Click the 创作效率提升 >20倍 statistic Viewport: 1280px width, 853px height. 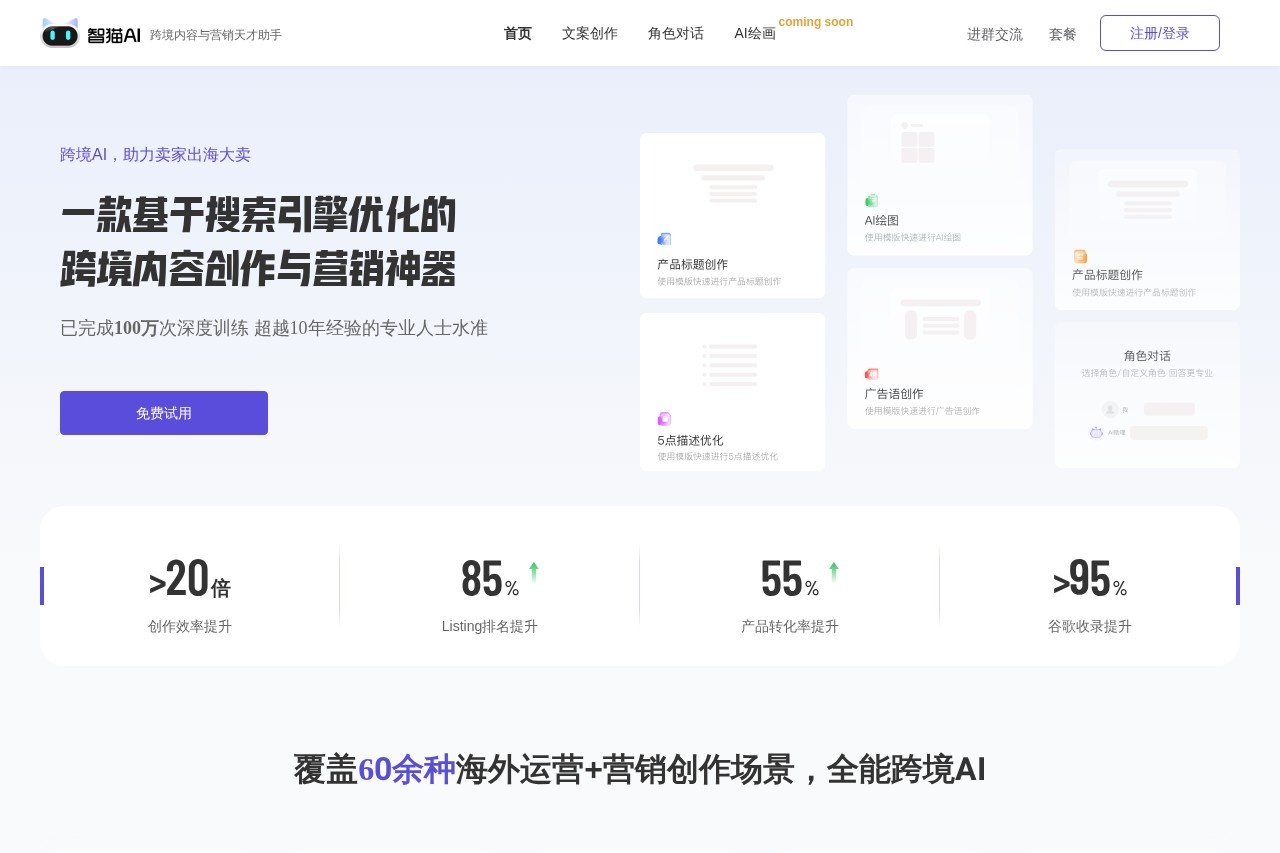190,594
